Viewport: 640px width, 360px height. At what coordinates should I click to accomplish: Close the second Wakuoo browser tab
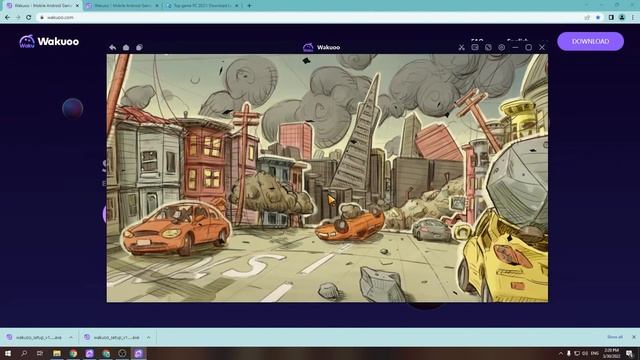pyautogui.click(x=157, y=6)
